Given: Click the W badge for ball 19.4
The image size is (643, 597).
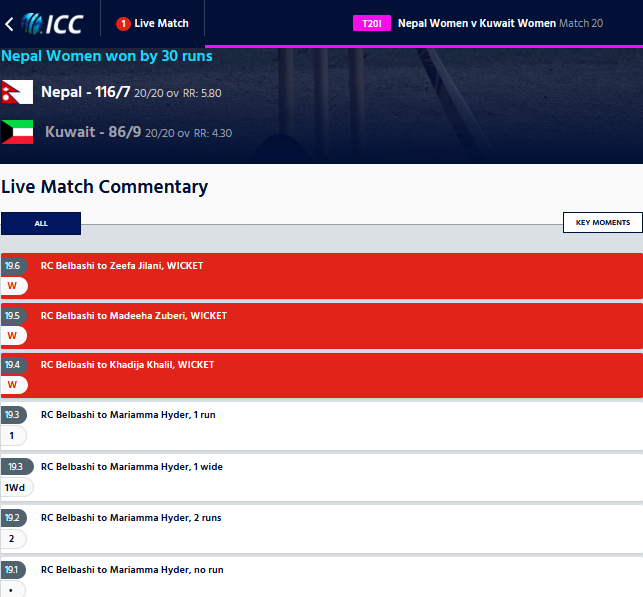Looking at the screenshot, I should pos(14,385).
